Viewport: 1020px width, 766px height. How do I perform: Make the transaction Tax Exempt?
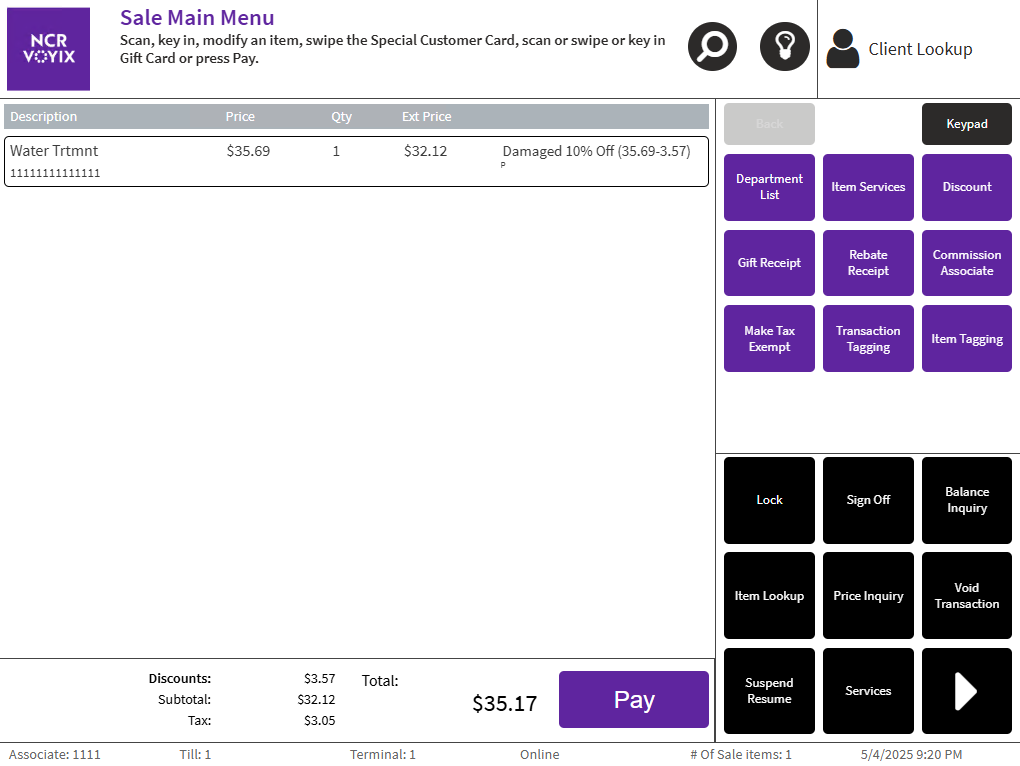[769, 339]
